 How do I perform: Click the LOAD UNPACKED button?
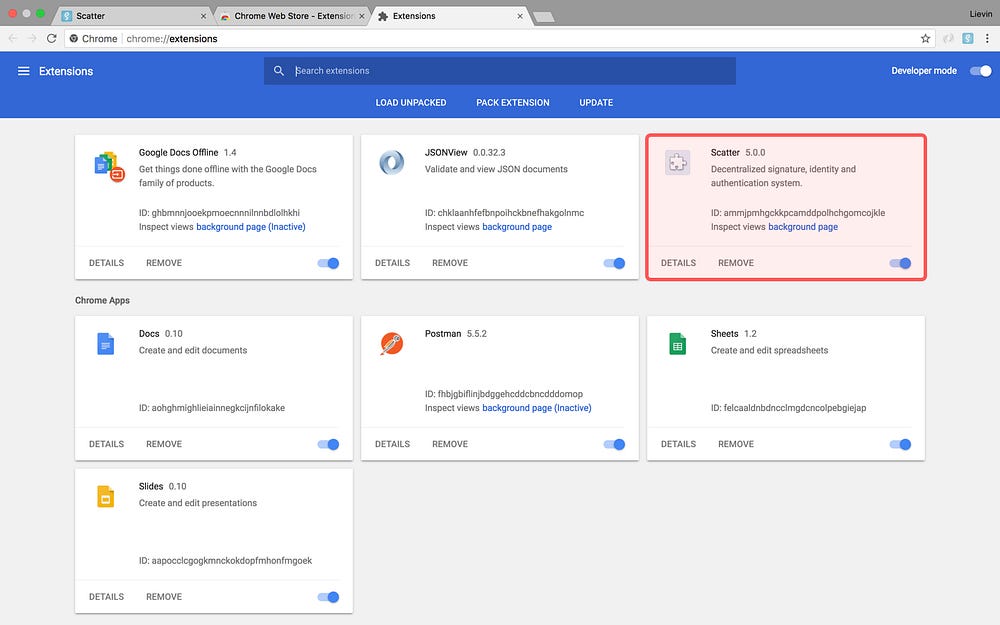[411, 103]
